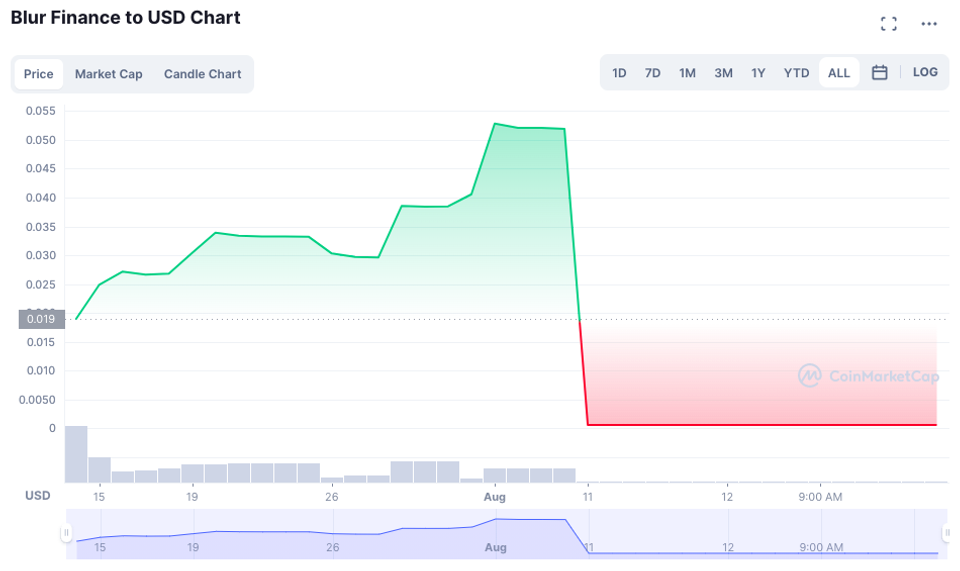
Task: Click the 0.035 y-axis value
Action: (40, 227)
